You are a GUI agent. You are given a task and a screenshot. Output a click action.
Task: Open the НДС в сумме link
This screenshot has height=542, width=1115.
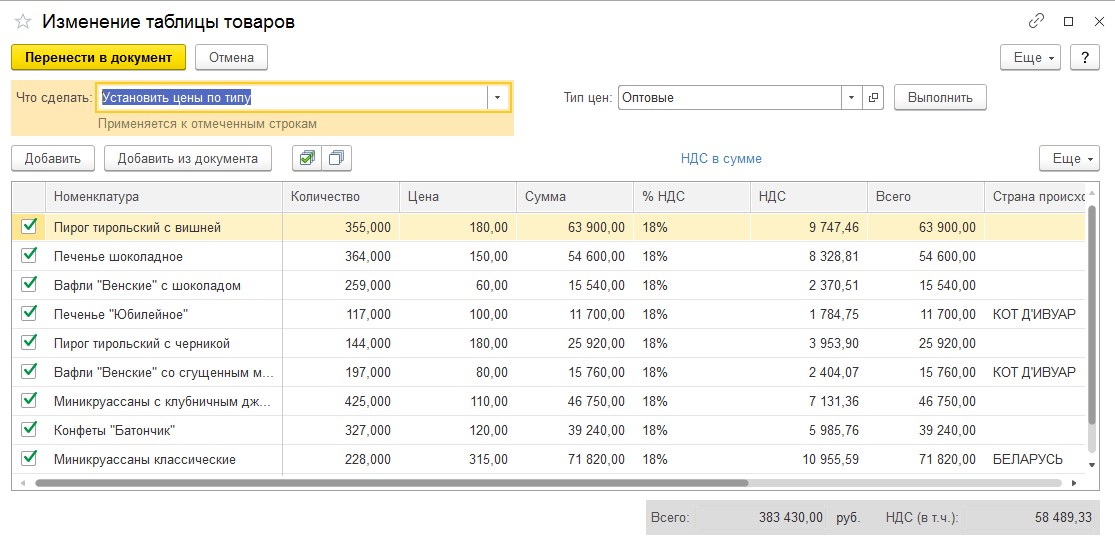721,158
